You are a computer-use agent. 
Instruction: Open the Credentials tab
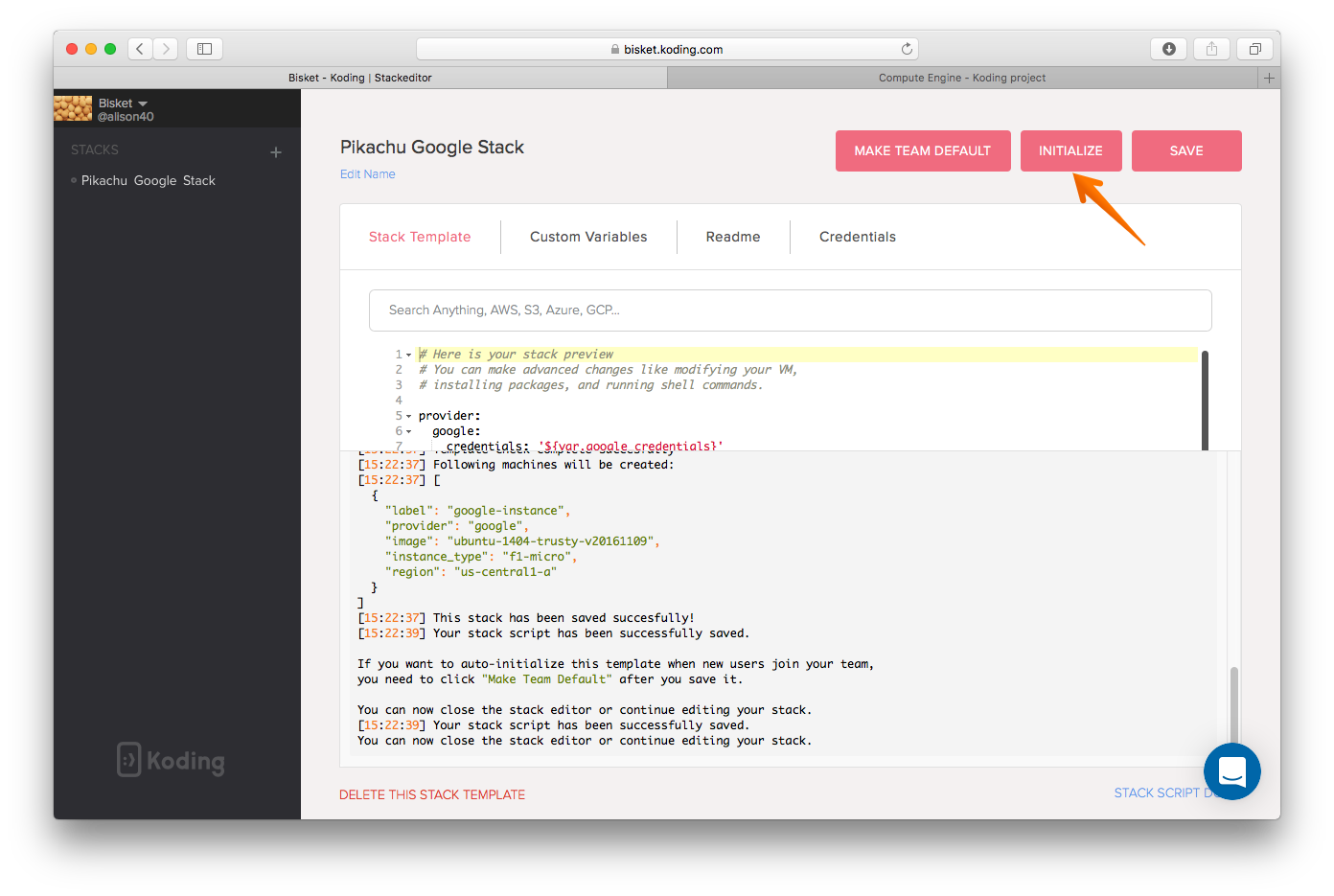(x=858, y=237)
